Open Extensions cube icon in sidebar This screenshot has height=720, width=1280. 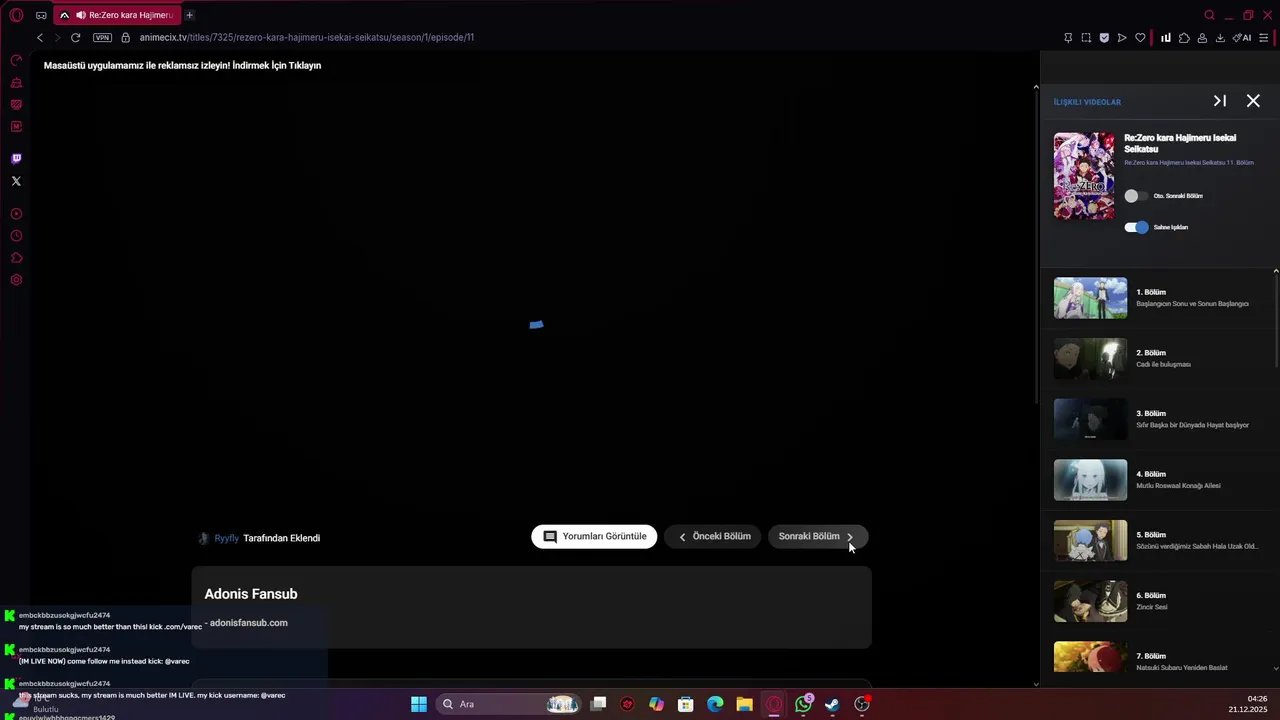pos(16,258)
